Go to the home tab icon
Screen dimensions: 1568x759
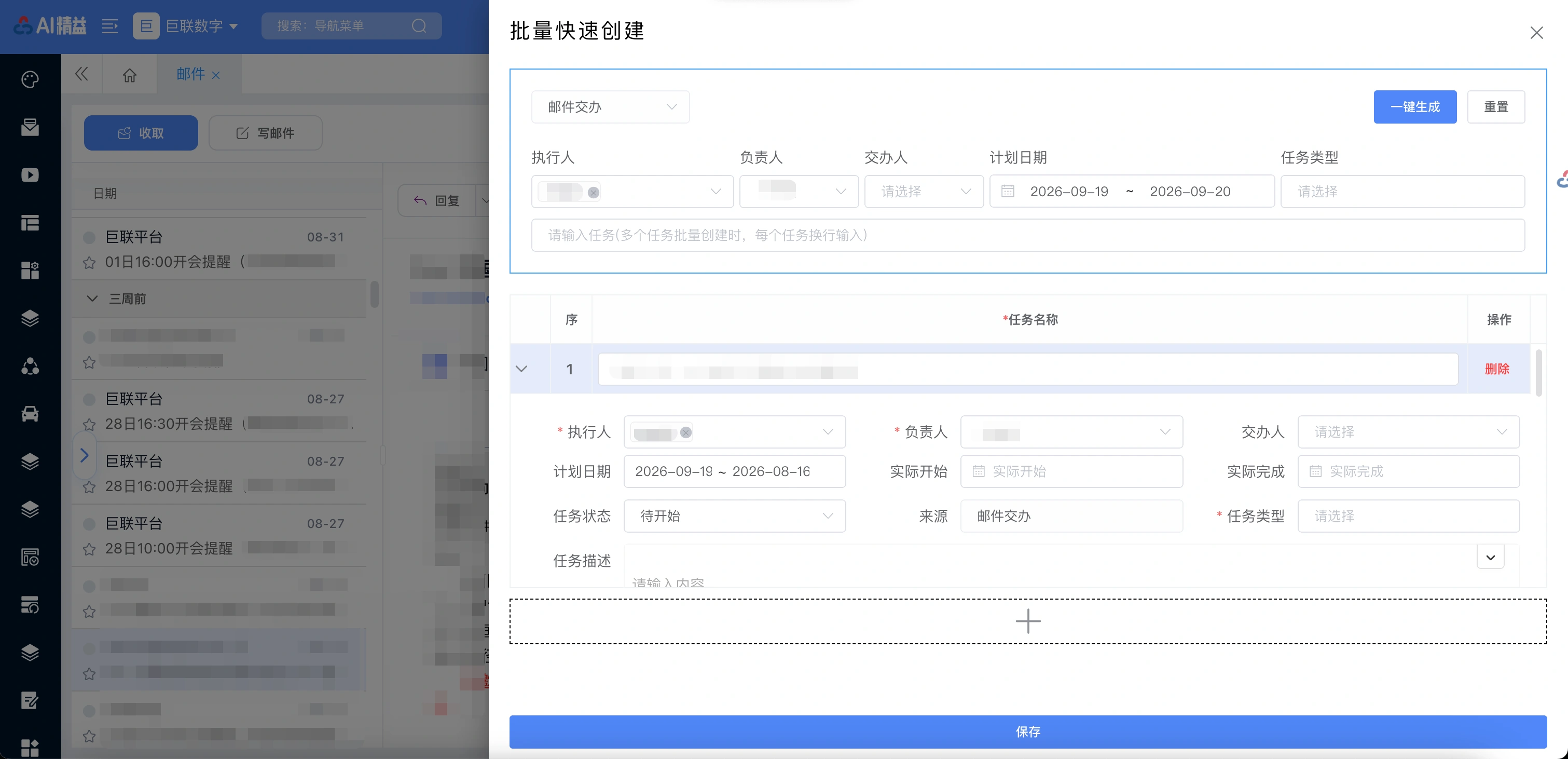[129, 75]
